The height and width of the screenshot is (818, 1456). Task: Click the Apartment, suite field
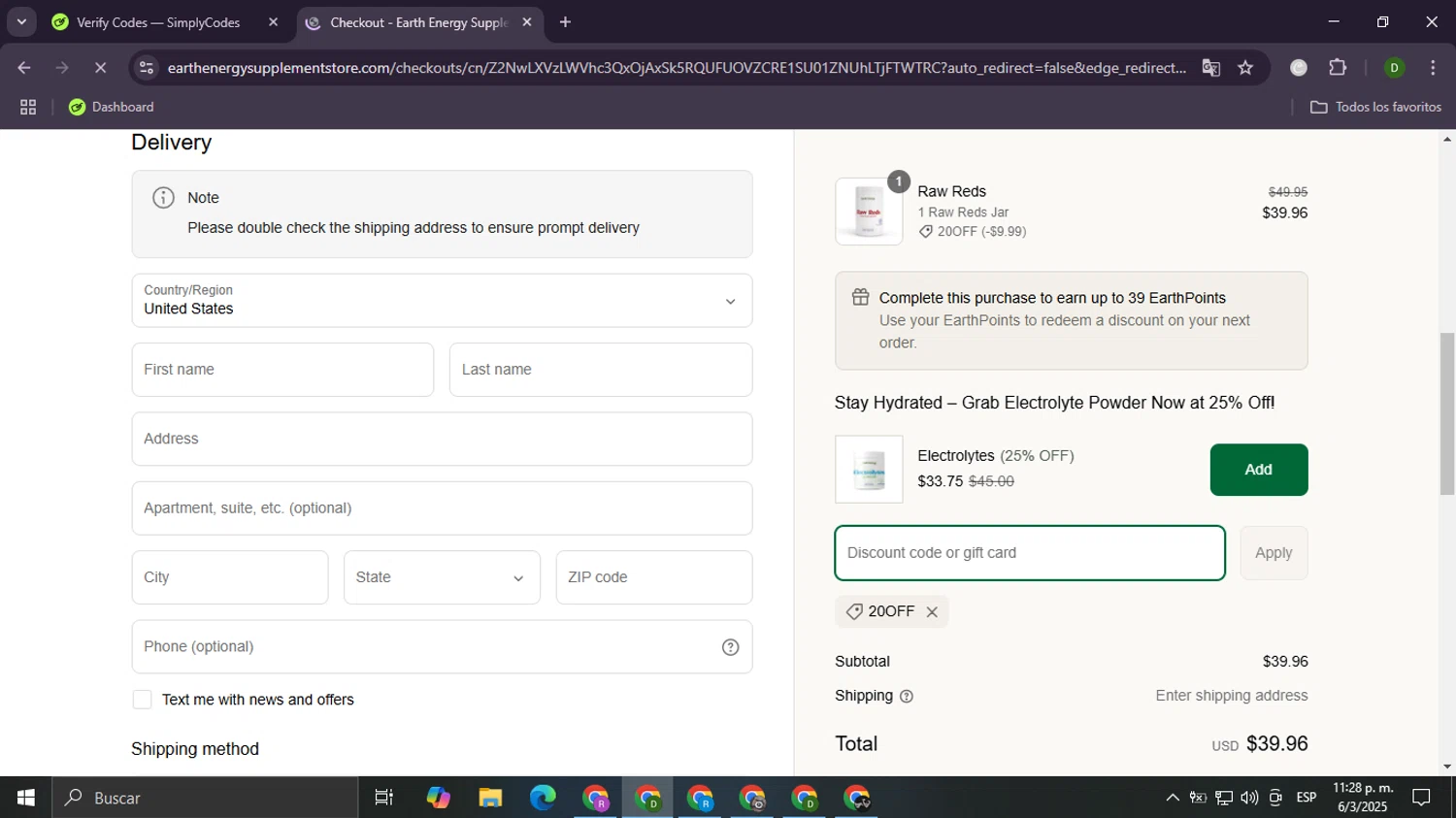[442, 508]
